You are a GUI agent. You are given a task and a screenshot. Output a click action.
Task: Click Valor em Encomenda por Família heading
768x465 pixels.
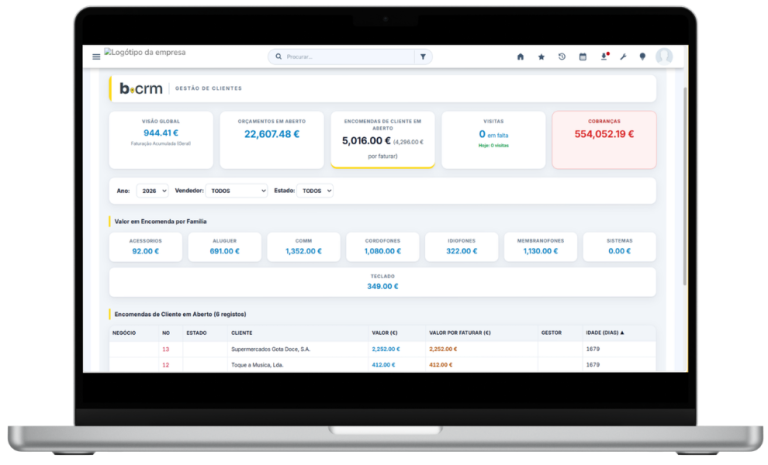(x=161, y=221)
